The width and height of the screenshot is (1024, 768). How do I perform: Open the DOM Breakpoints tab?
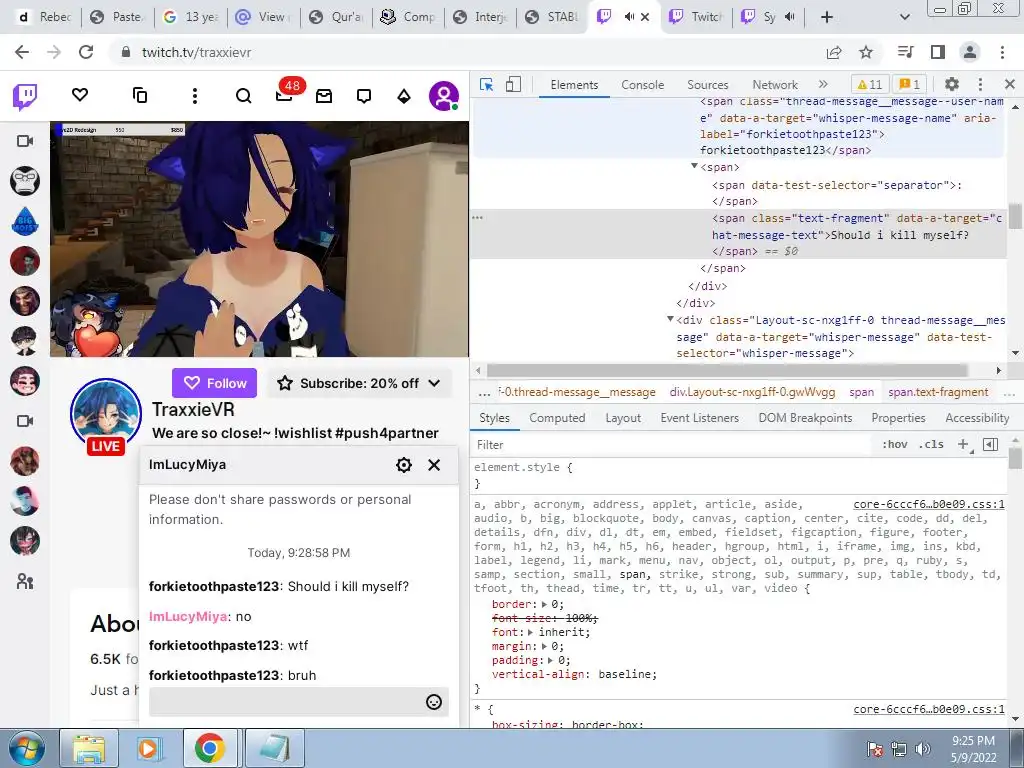coord(805,418)
